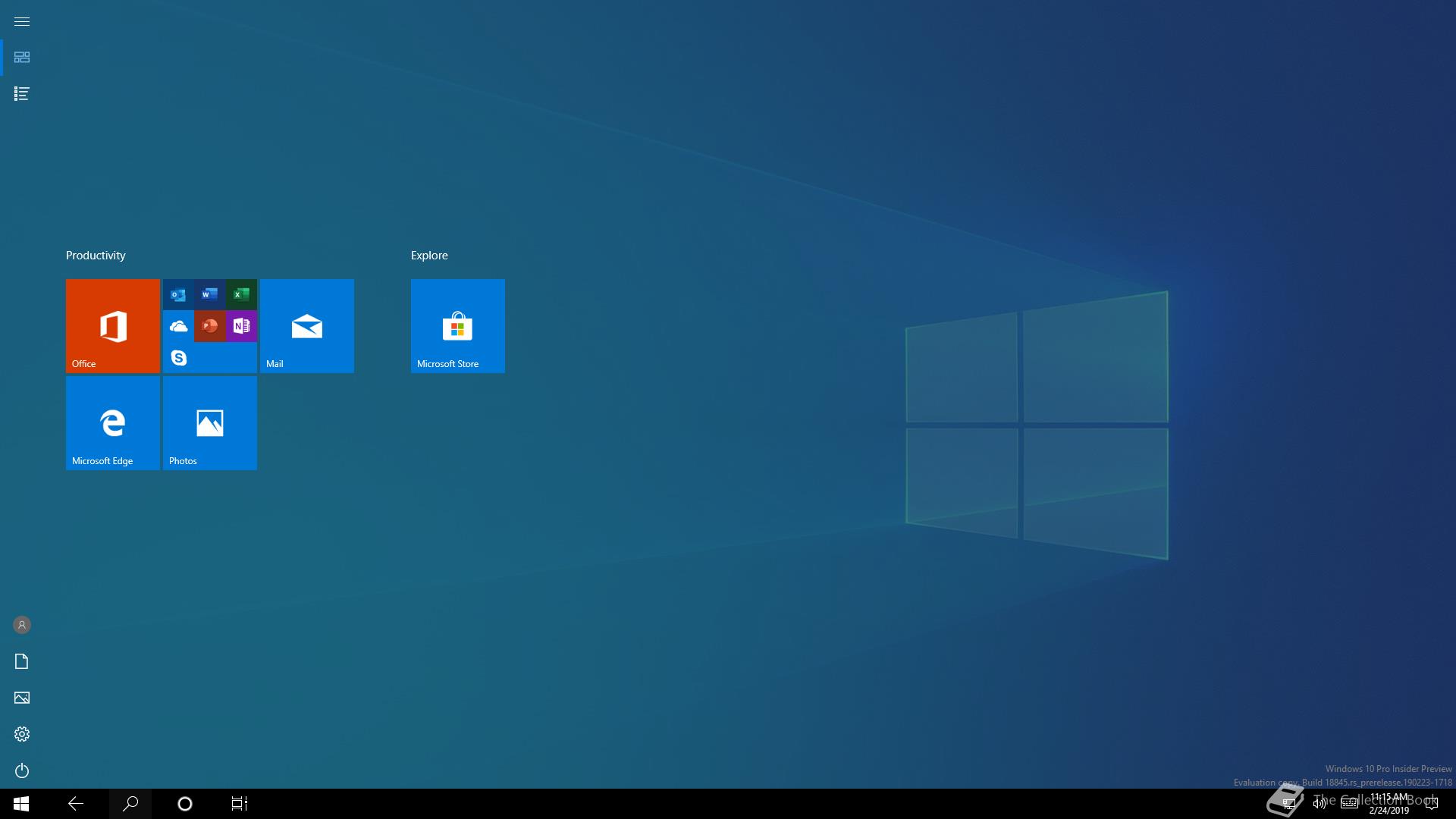This screenshot has width=1456, height=819.
Task: Open OneDrive in the Office folder tile
Action: pos(179,326)
